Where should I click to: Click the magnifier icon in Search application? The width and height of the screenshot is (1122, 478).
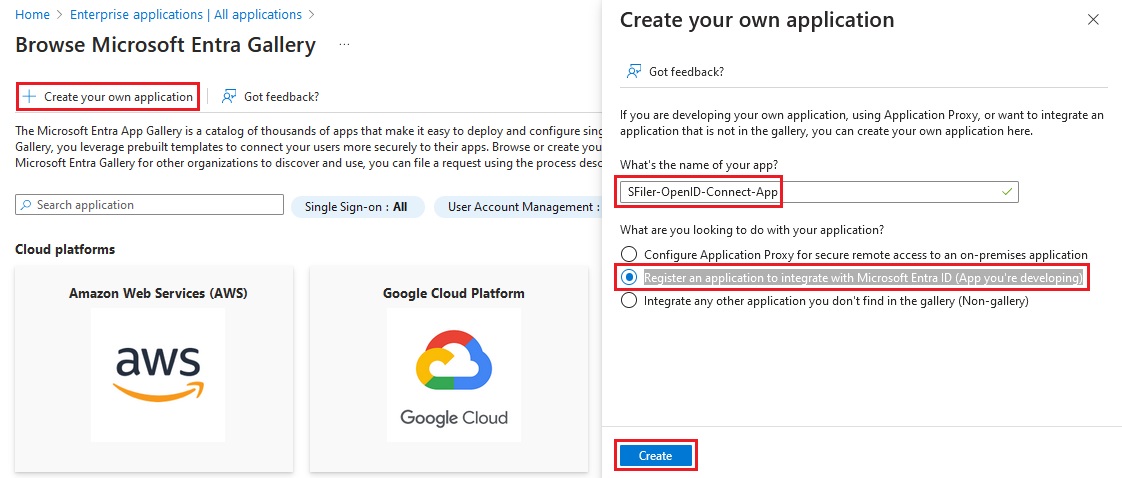tap(26, 205)
